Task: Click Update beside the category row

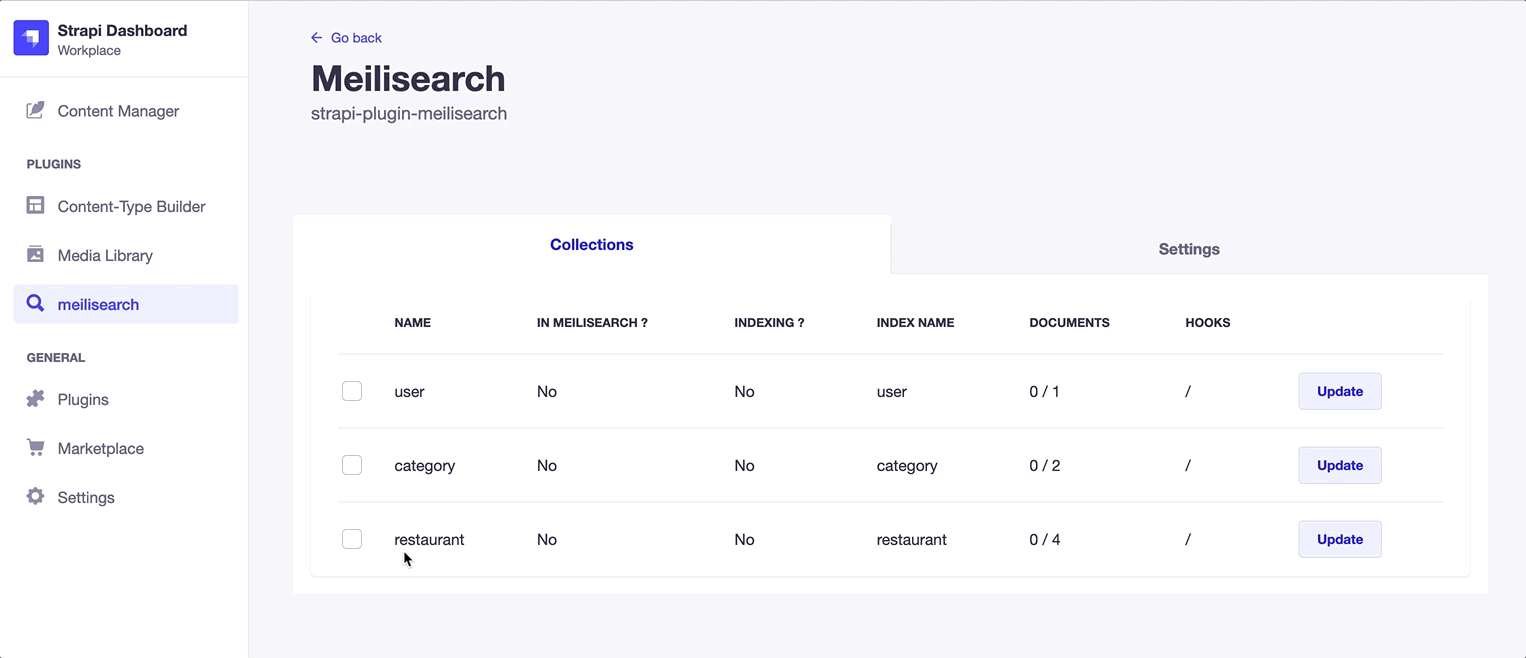Action: (1339, 465)
